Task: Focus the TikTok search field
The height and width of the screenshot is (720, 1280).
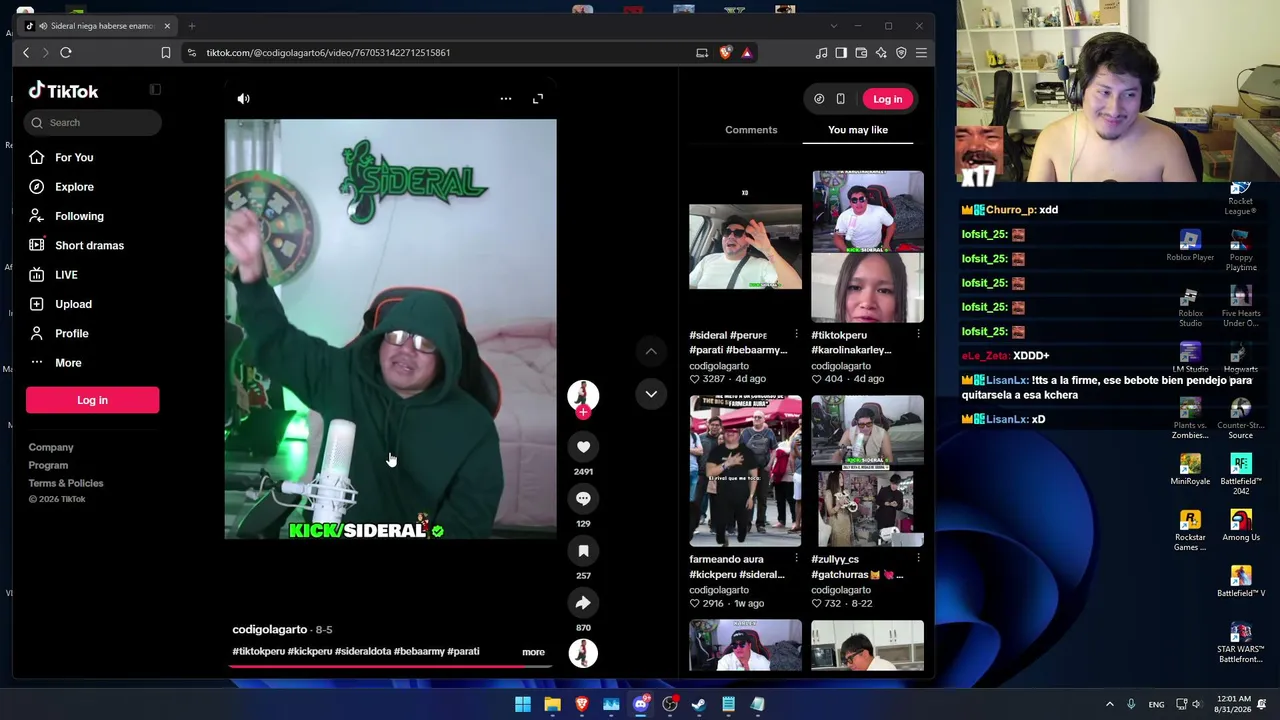Action: [x=93, y=123]
